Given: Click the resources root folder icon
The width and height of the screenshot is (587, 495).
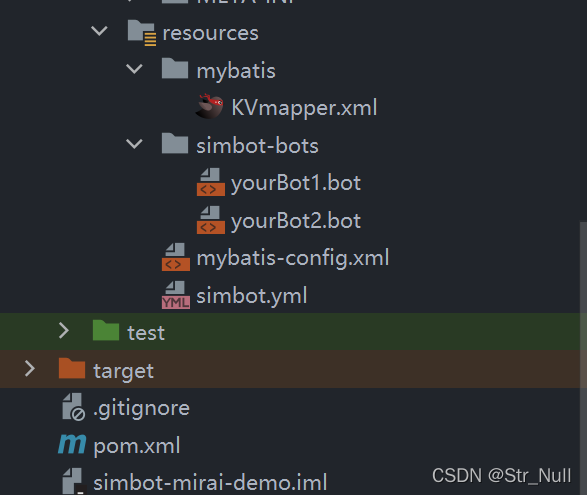Looking at the screenshot, I should [x=142, y=33].
